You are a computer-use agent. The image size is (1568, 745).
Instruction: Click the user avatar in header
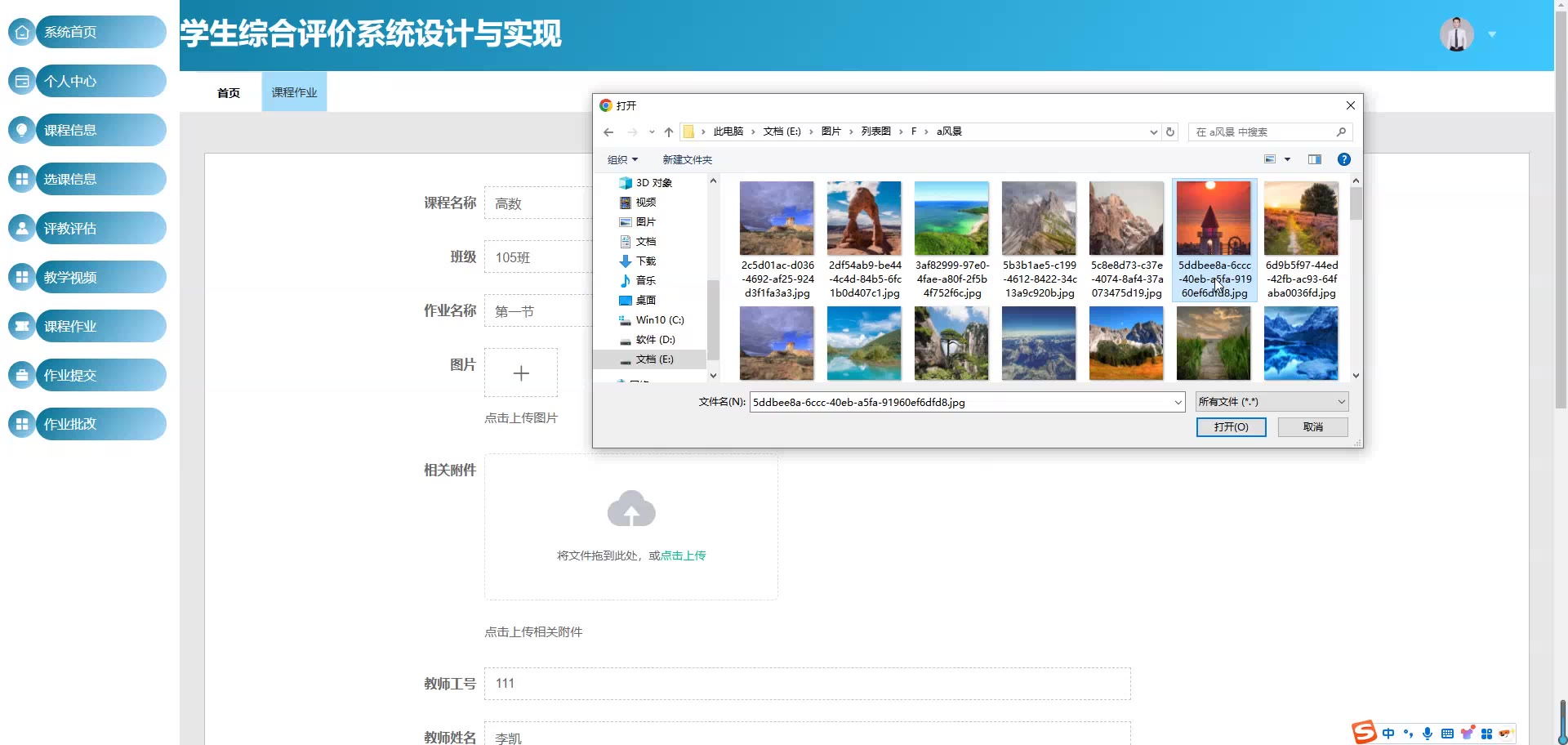click(x=1456, y=34)
